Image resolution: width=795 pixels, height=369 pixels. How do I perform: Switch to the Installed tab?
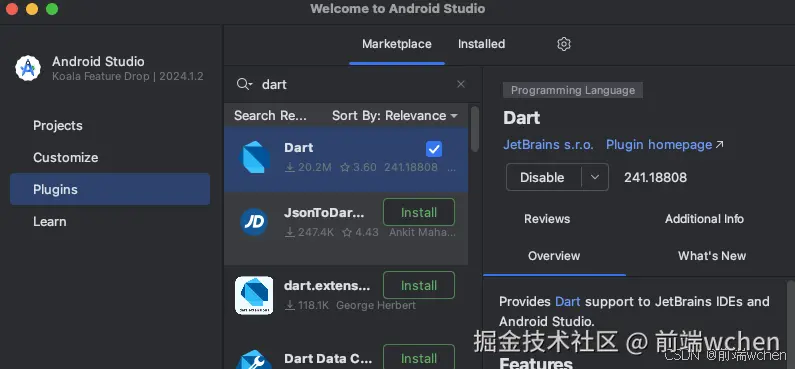pos(481,44)
